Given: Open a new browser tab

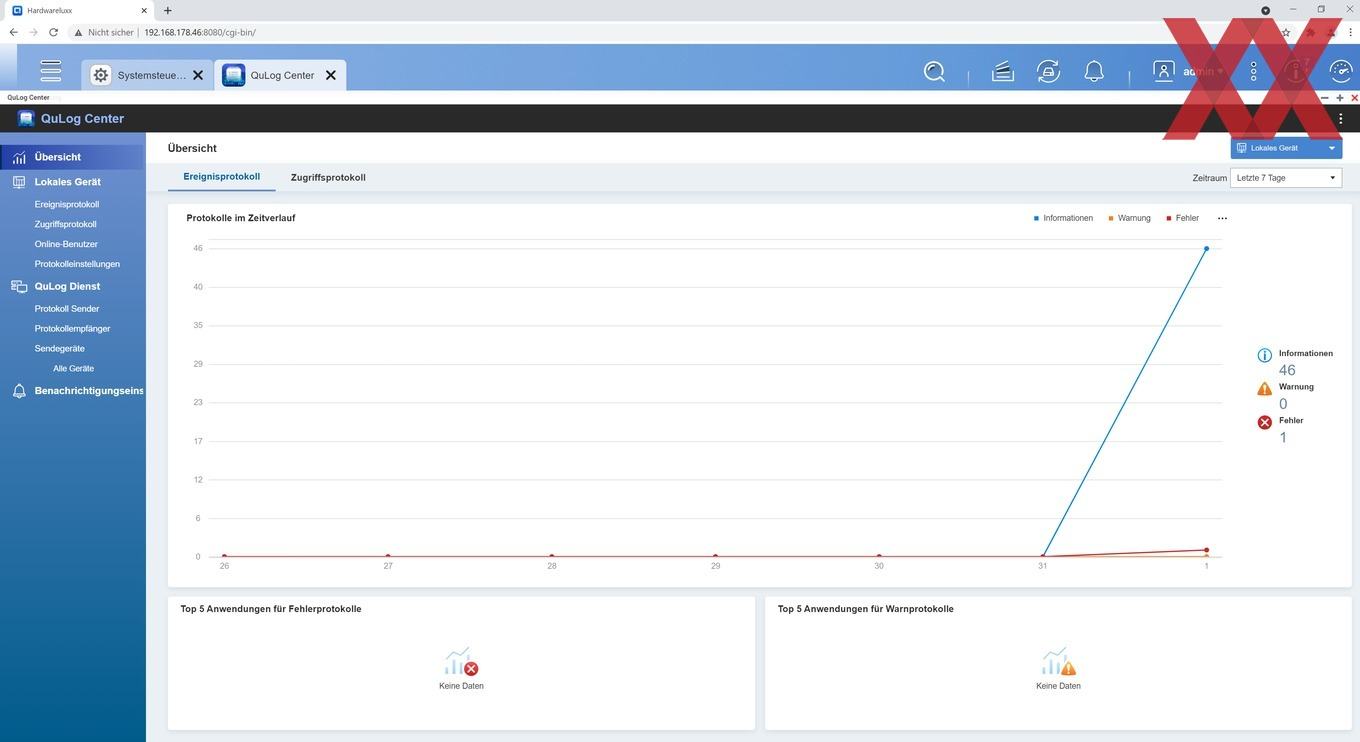Looking at the screenshot, I should click(167, 10).
